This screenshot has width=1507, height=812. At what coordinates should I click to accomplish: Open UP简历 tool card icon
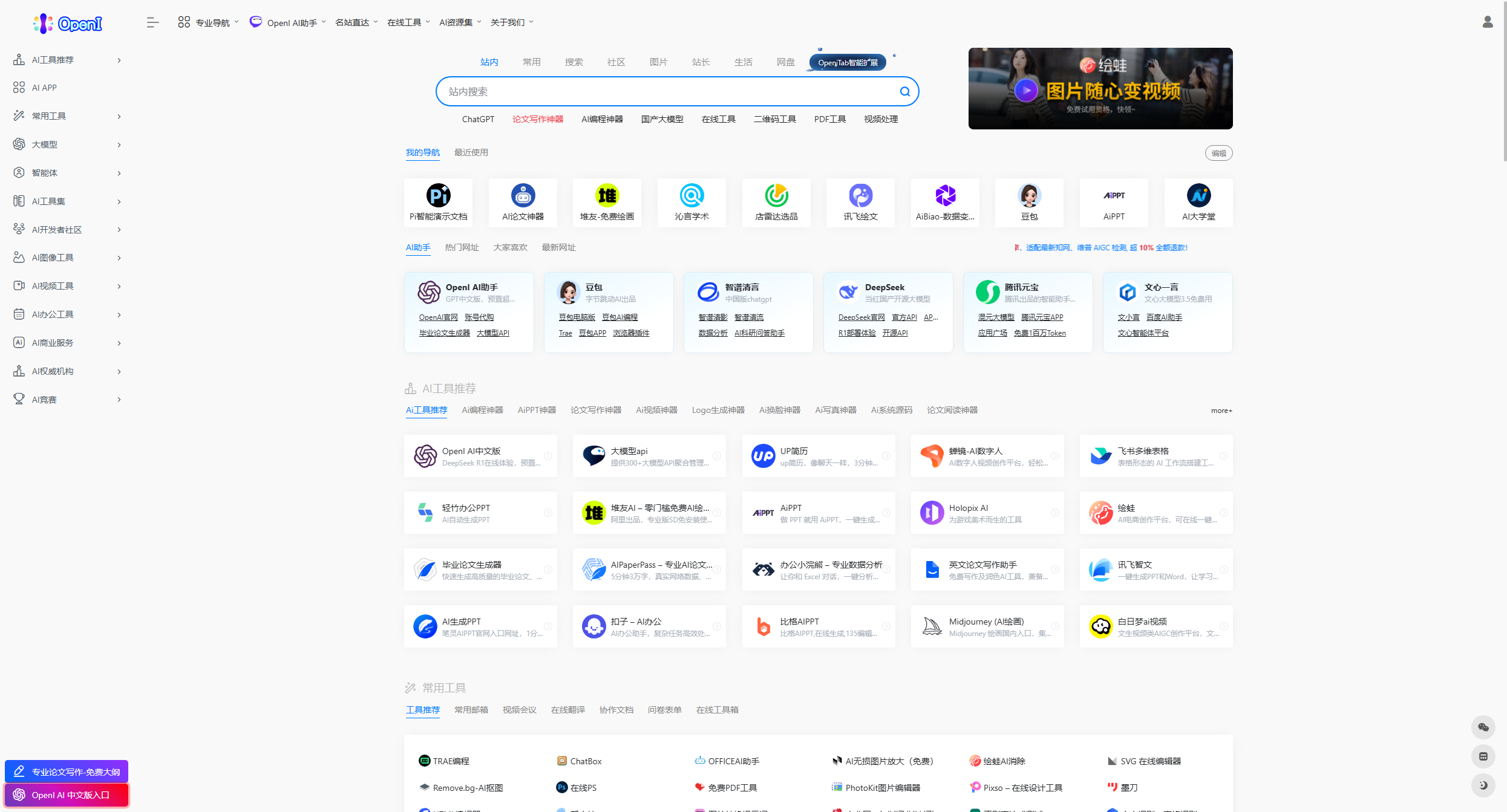pyautogui.click(x=763, y=456)
